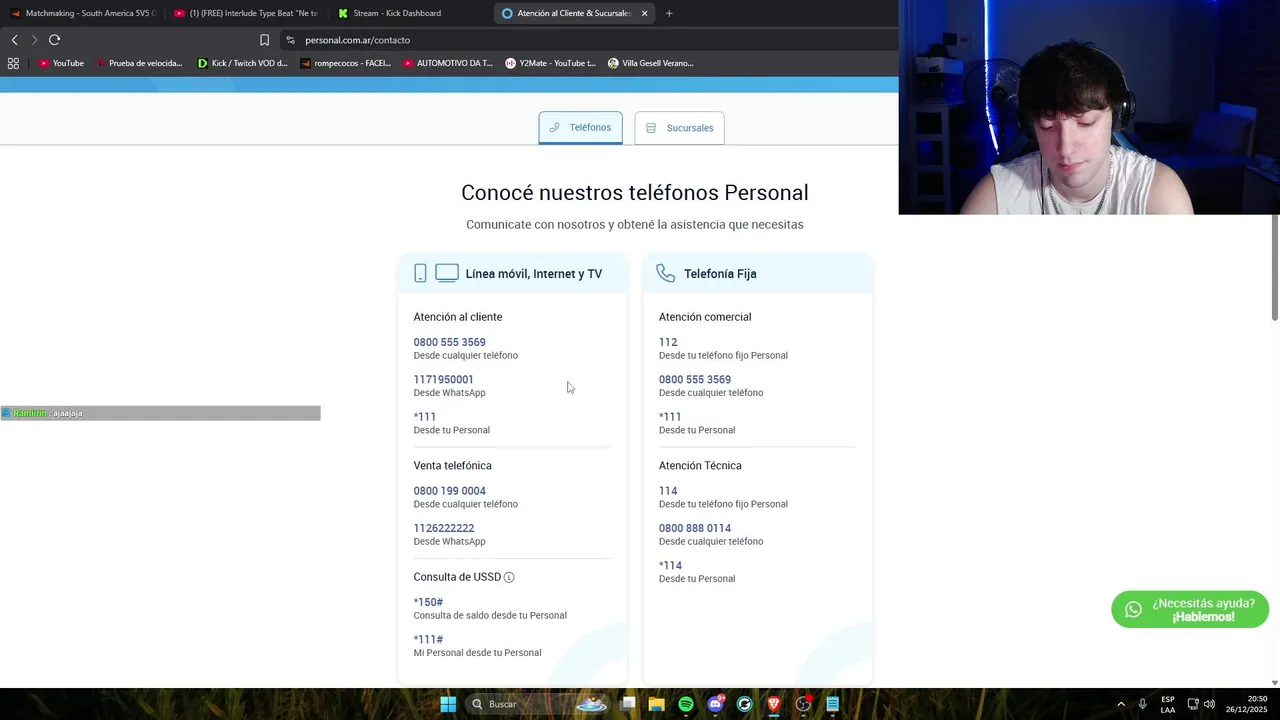Go forward to the next page
This screenshot has height=720, width=1280.
34,40
